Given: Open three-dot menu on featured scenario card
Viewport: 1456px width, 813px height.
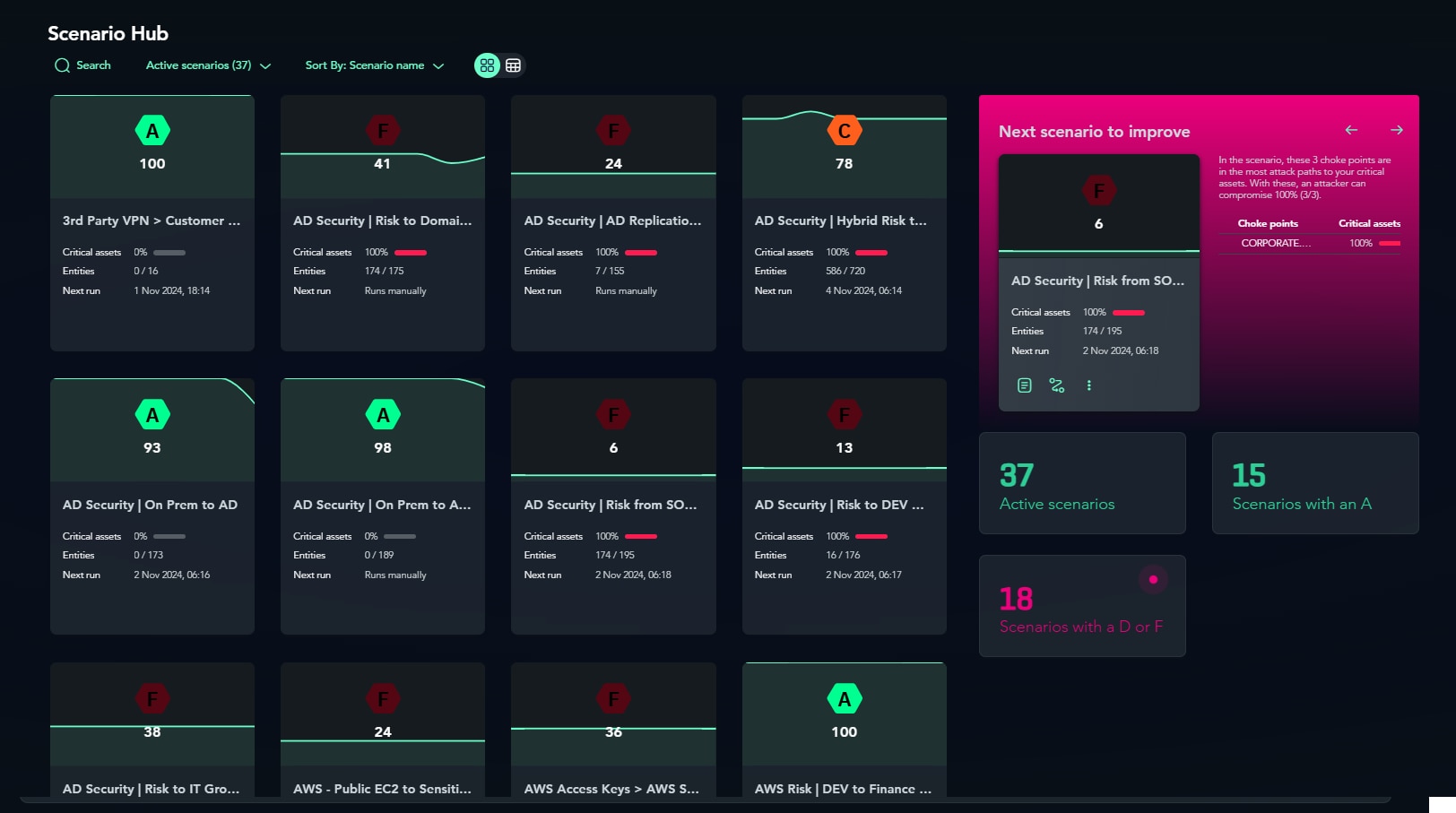Looking at the screenshot, I should tap(1088, 385).
